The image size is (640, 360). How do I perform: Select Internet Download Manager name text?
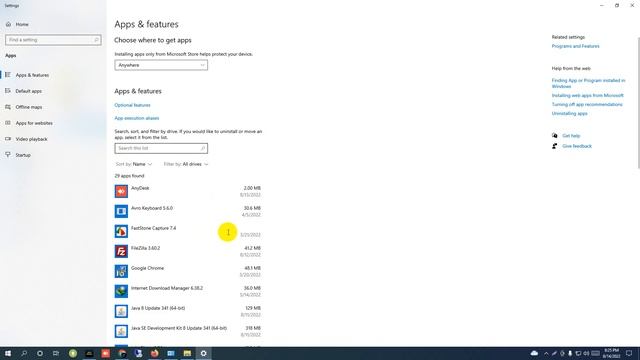[167, 288]
